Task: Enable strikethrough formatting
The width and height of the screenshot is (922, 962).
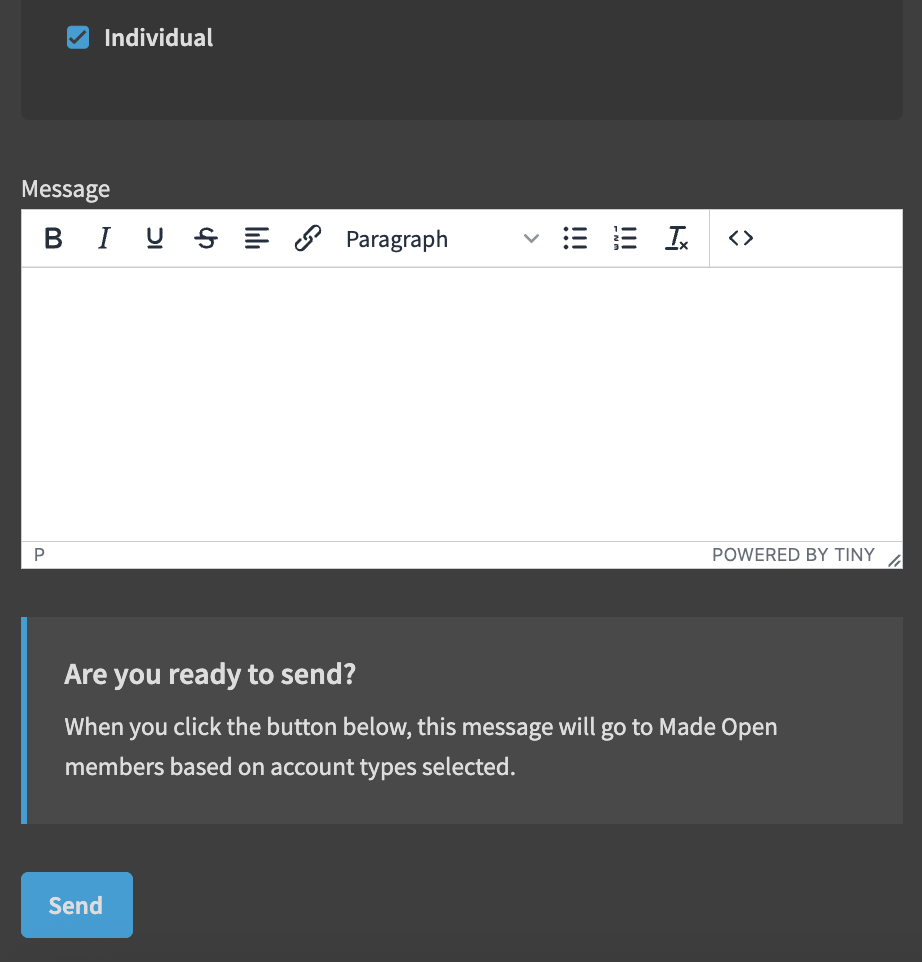Action: tap(206, 239)
